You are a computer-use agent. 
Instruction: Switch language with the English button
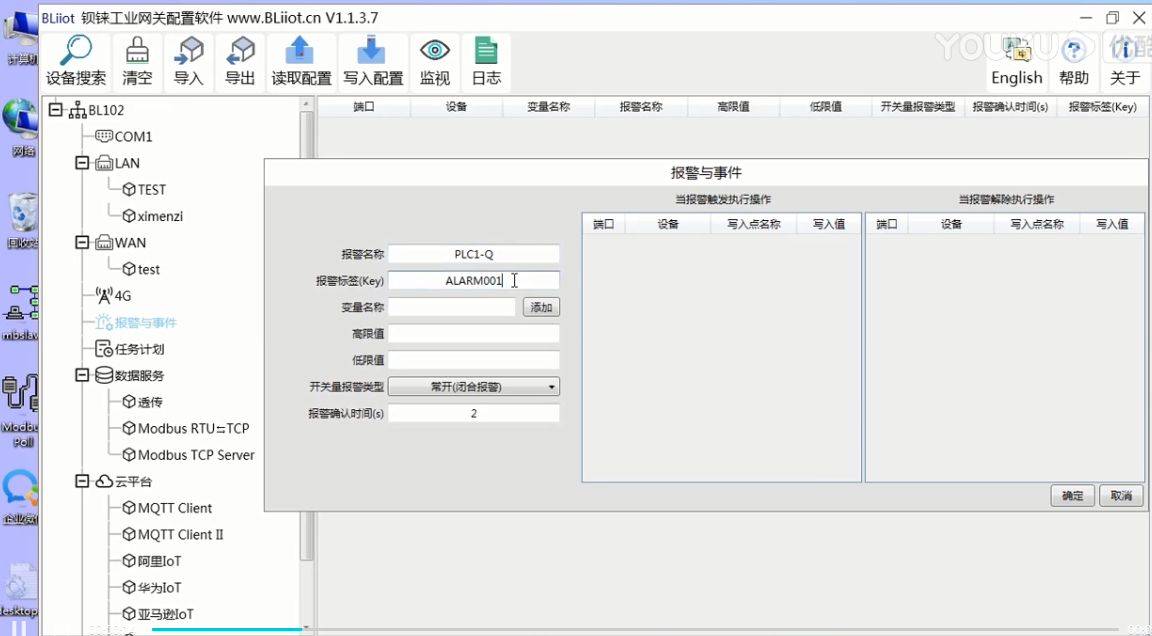tap(1016, 62)
